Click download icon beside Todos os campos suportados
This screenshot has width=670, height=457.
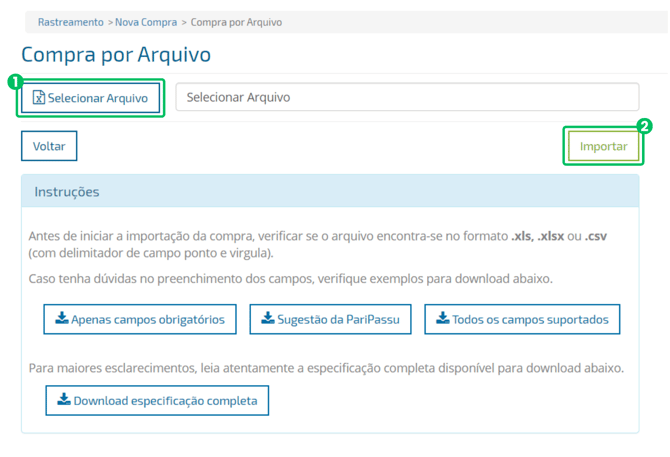tap(443, 319)
